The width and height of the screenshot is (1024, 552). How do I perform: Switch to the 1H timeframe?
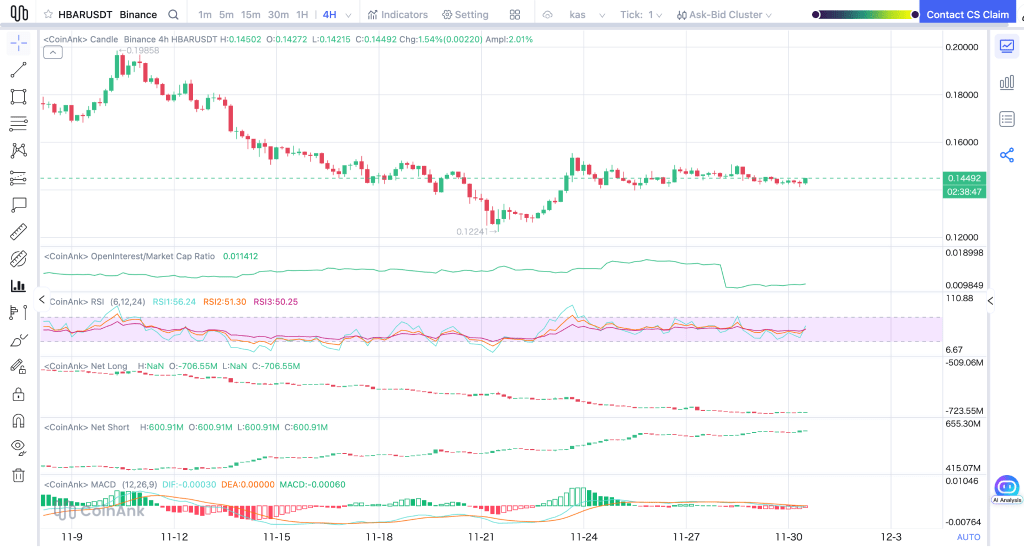coord(302,14)
